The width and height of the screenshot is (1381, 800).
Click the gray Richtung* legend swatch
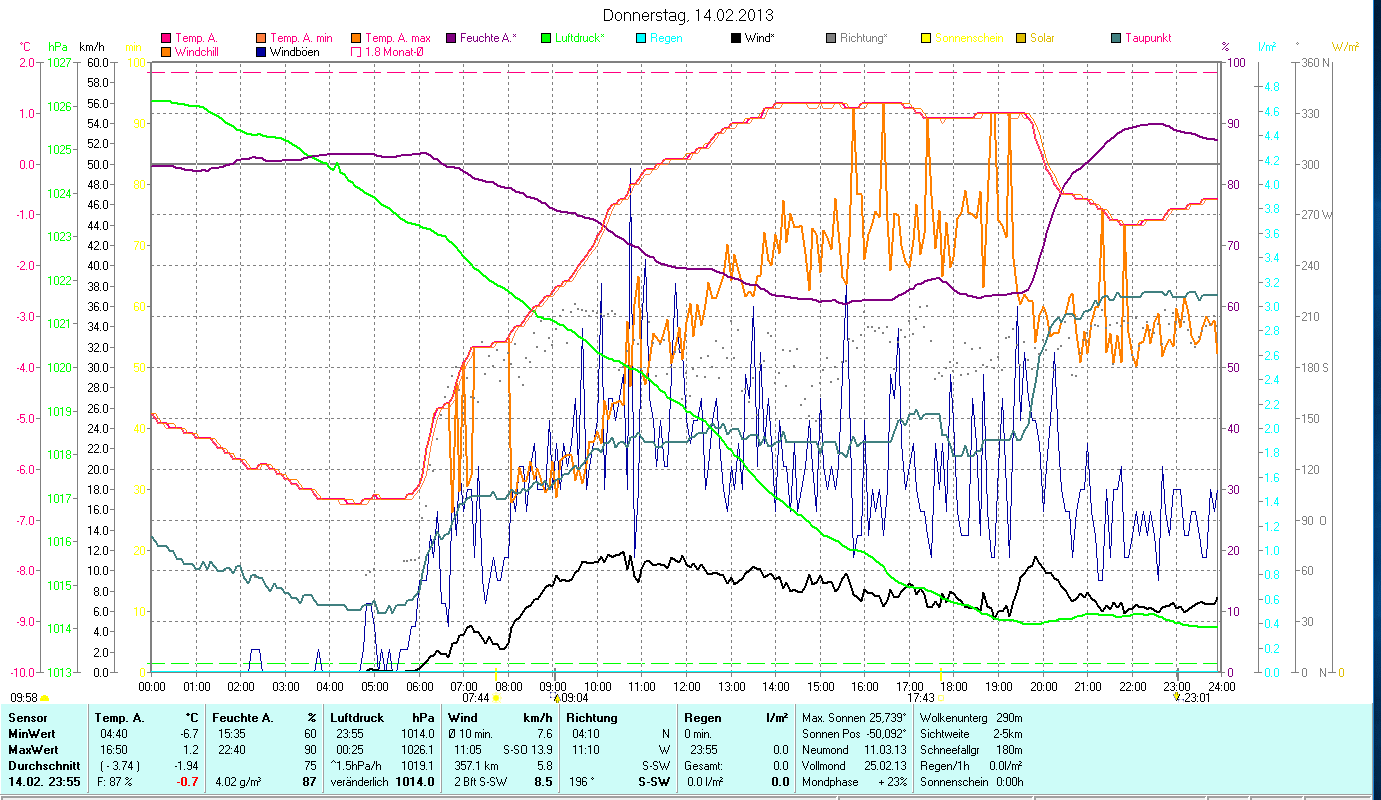pos(831,38)
